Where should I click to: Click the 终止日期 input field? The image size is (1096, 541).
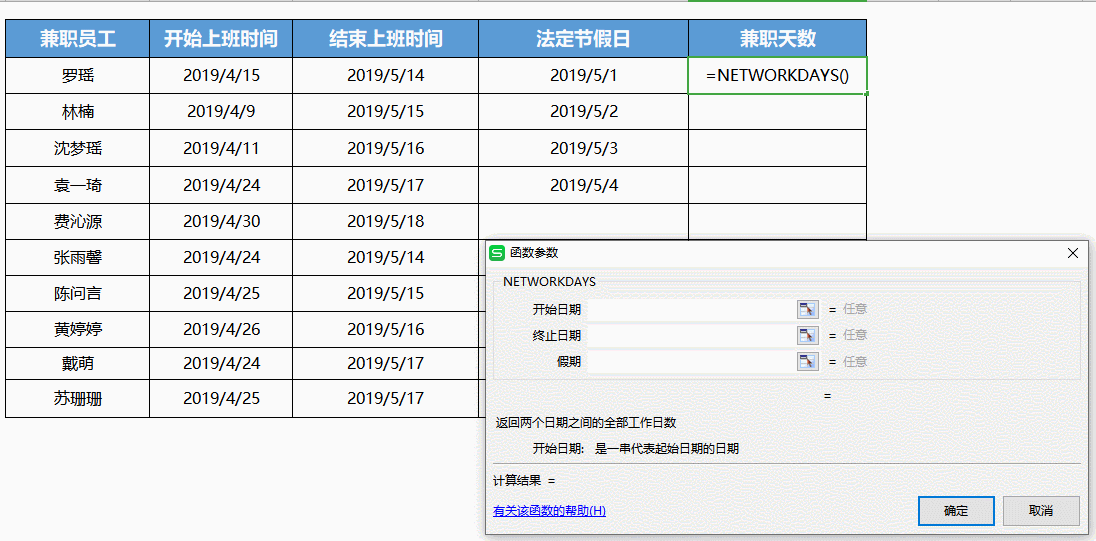click(691, 336)
